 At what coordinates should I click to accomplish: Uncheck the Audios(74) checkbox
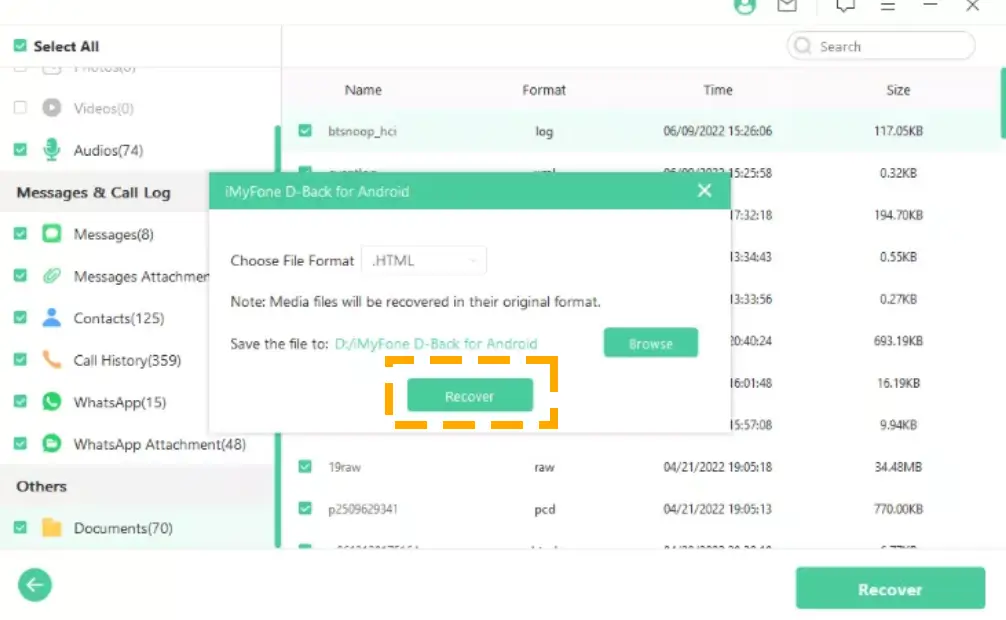[20, 150]
